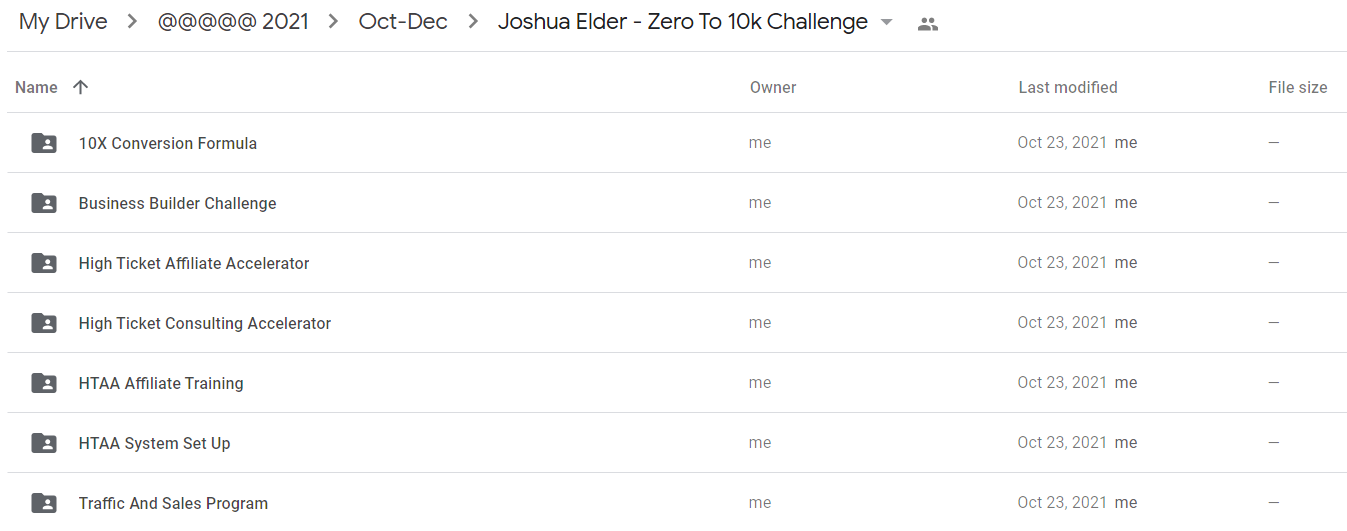
Task: Click the File size column header
Action: point(1298,87)
